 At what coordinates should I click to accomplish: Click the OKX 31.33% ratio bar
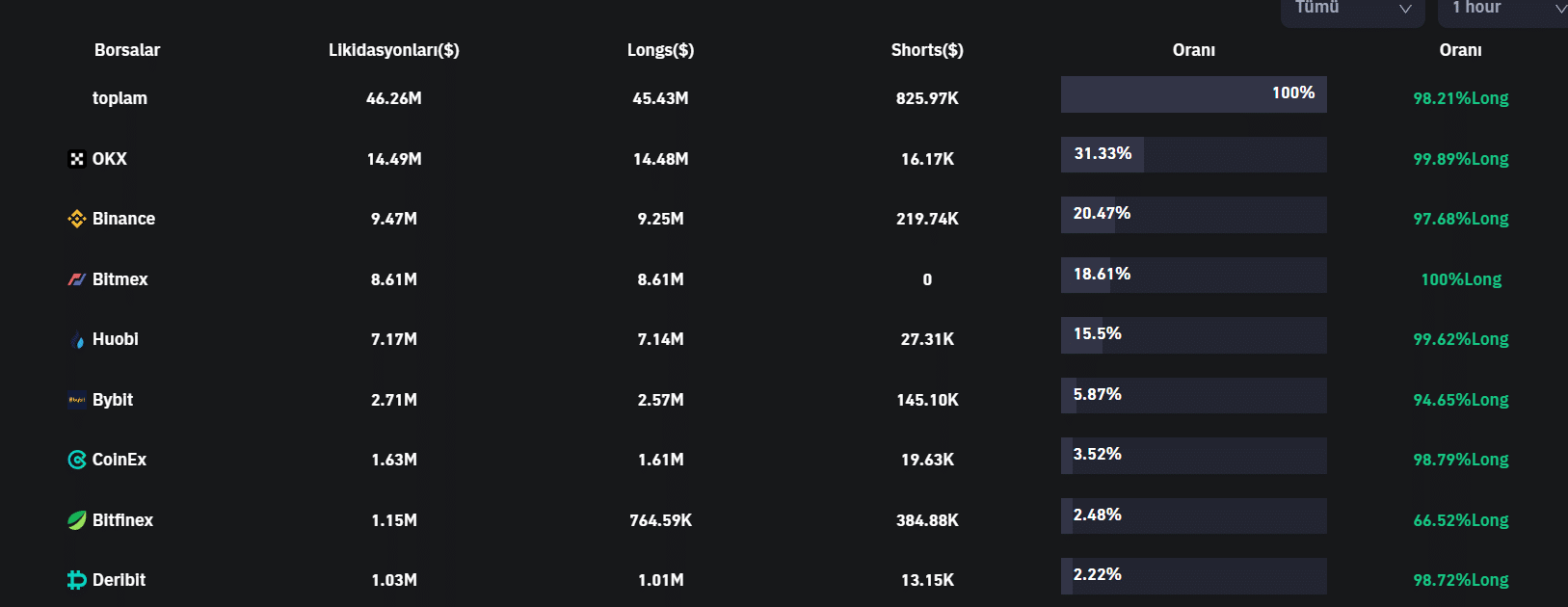1193,154
